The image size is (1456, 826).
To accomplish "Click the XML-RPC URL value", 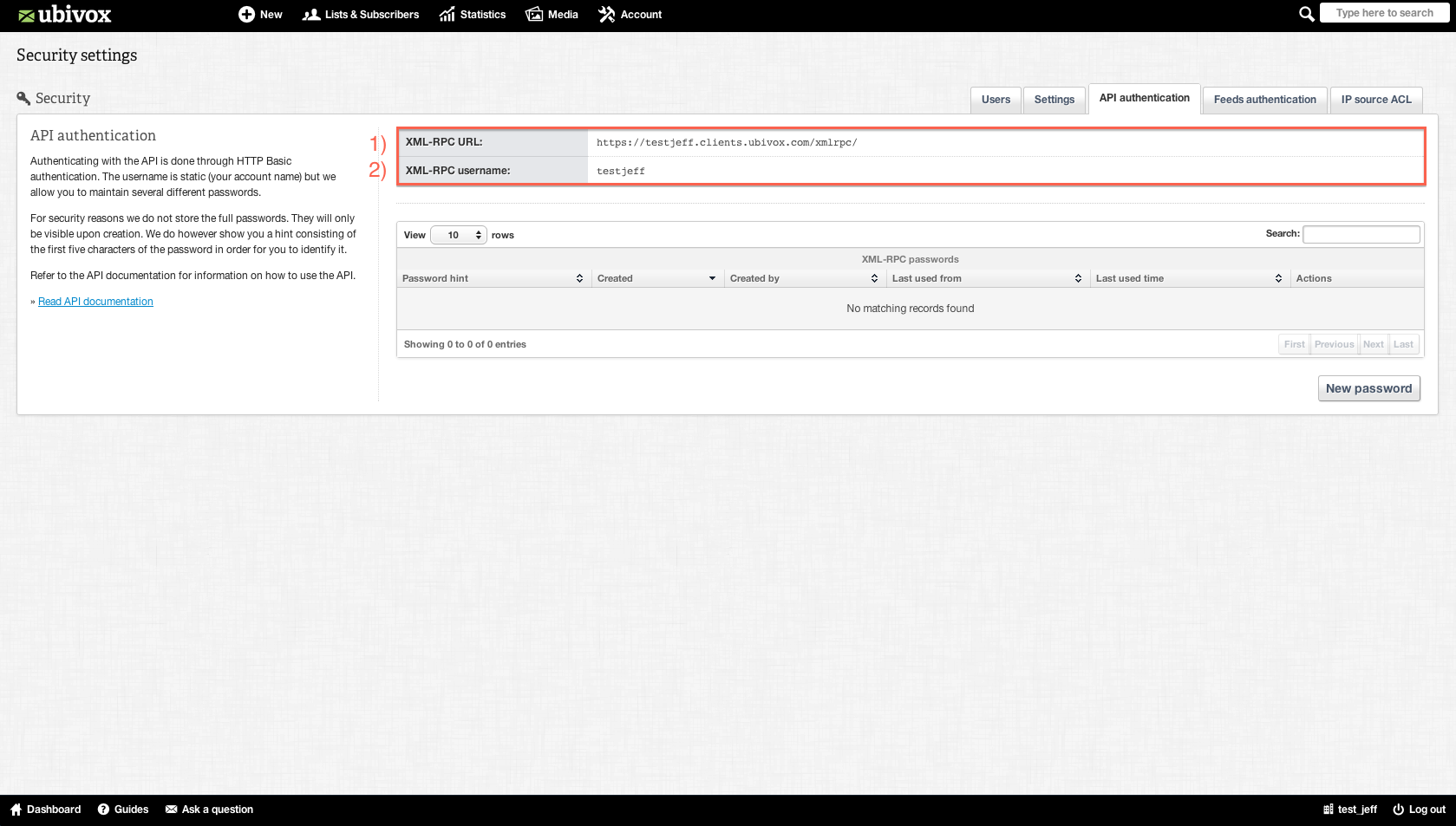I will coord(727,143).
